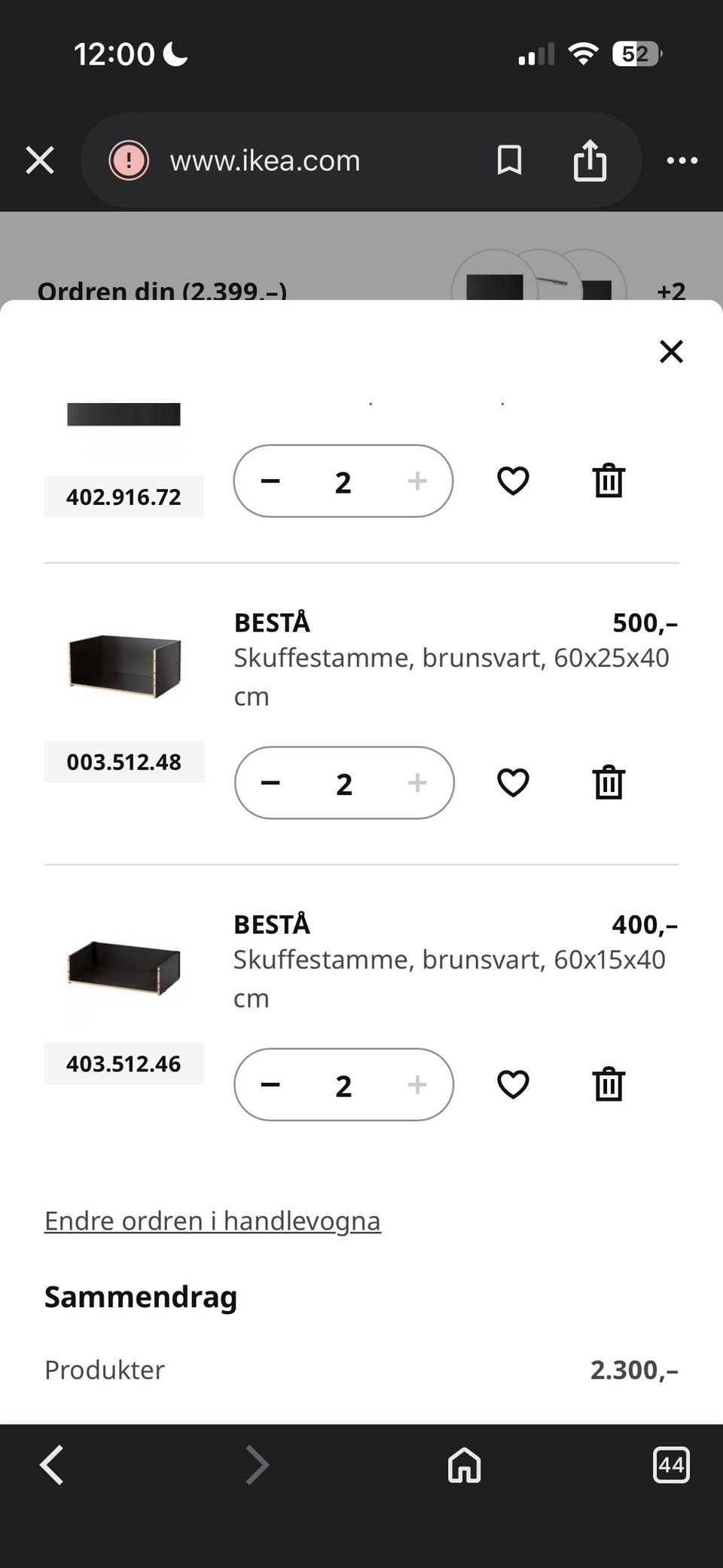
Task: Open the site security warning icon
Action: [x=129, y=160]
